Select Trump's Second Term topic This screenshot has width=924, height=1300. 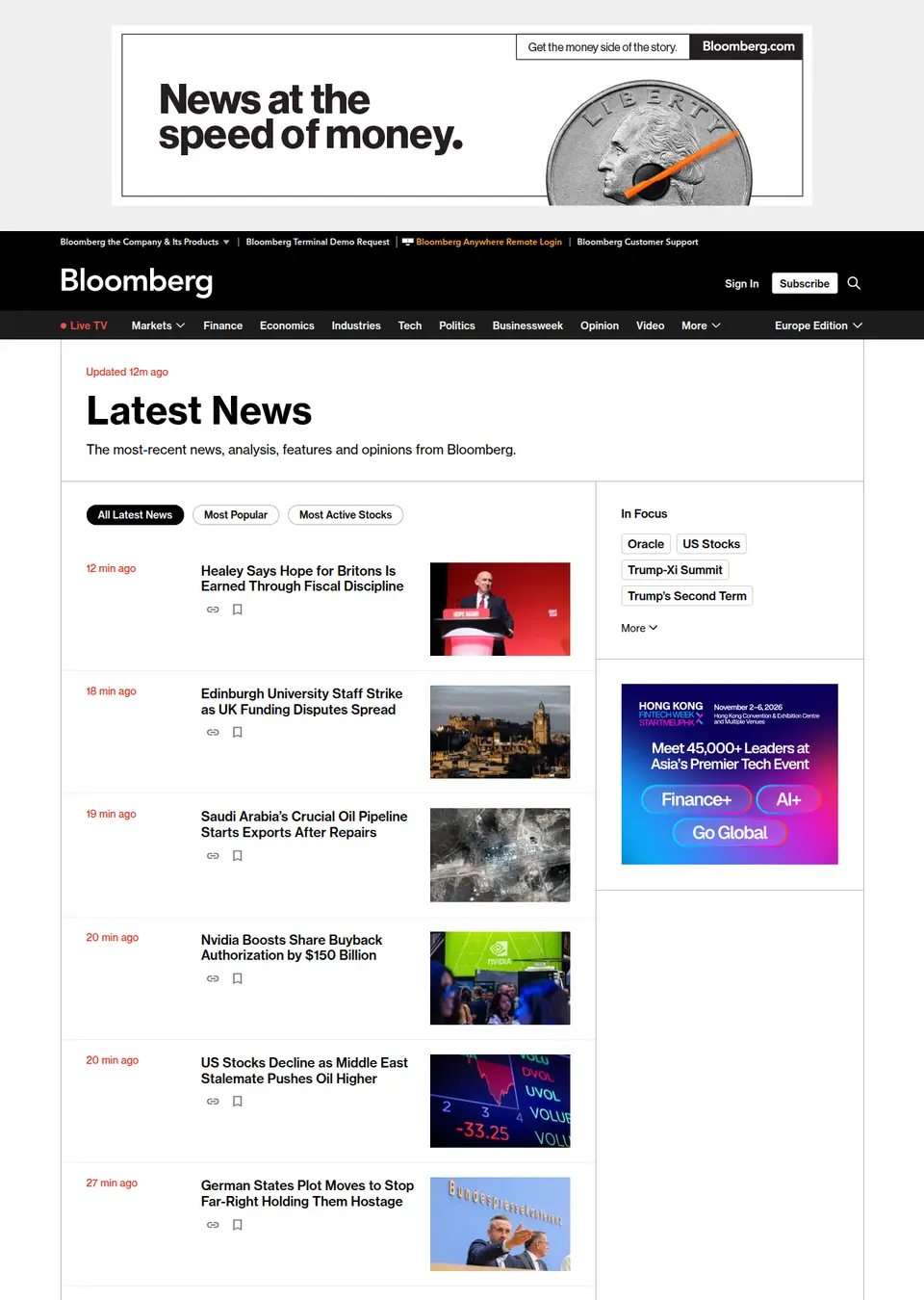coord(687,596)
